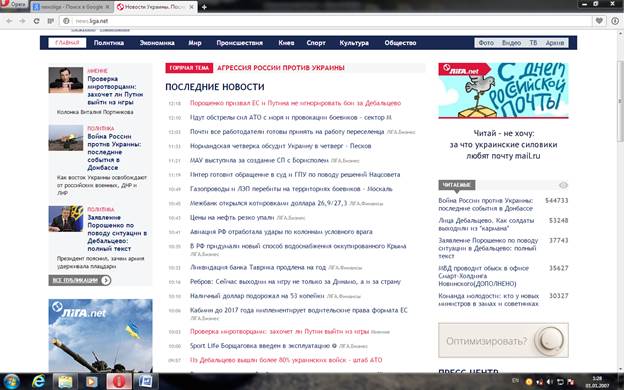Go forward with the browser forward arrow
This screenshot has width=624, height=390.
click(22, 21)
